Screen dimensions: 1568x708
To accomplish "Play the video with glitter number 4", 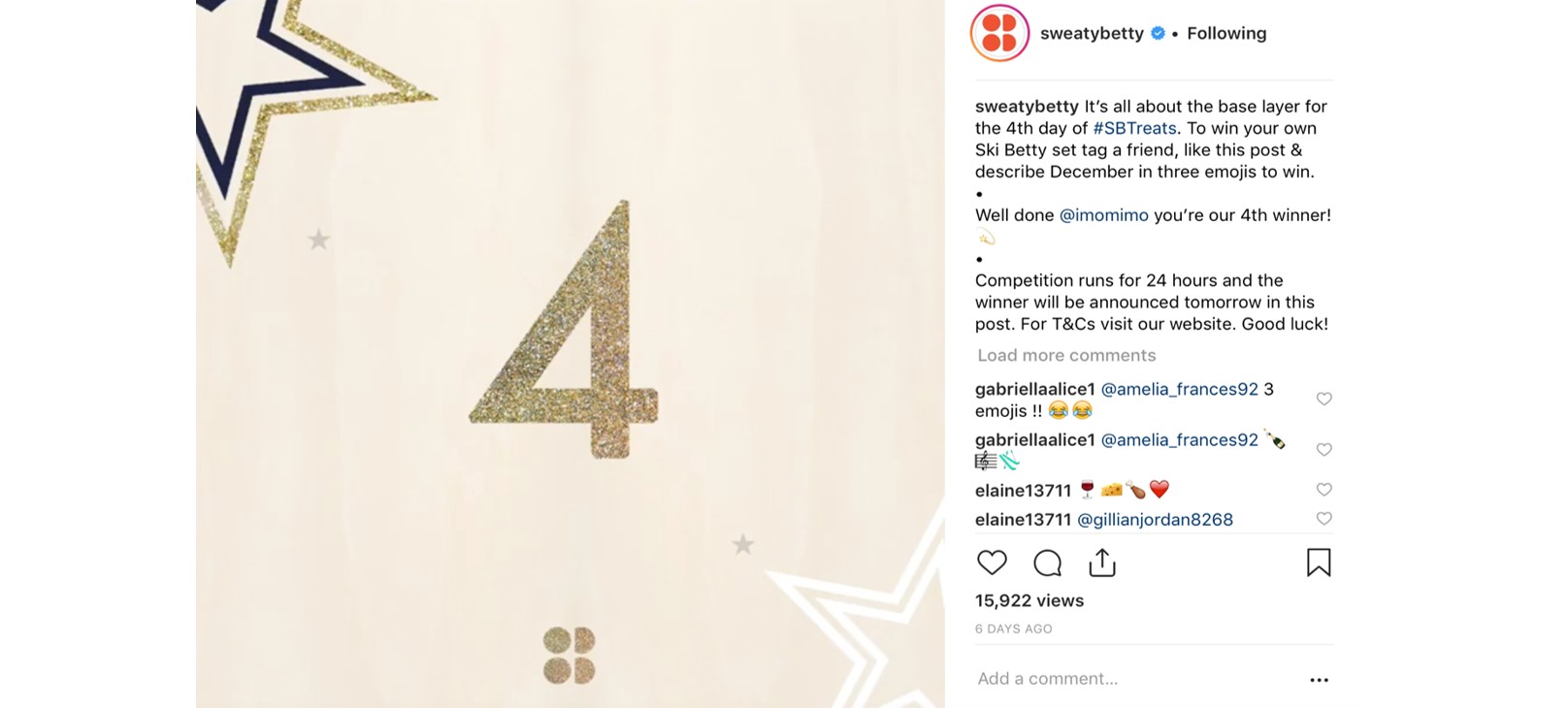I will [x=571, y=354].
